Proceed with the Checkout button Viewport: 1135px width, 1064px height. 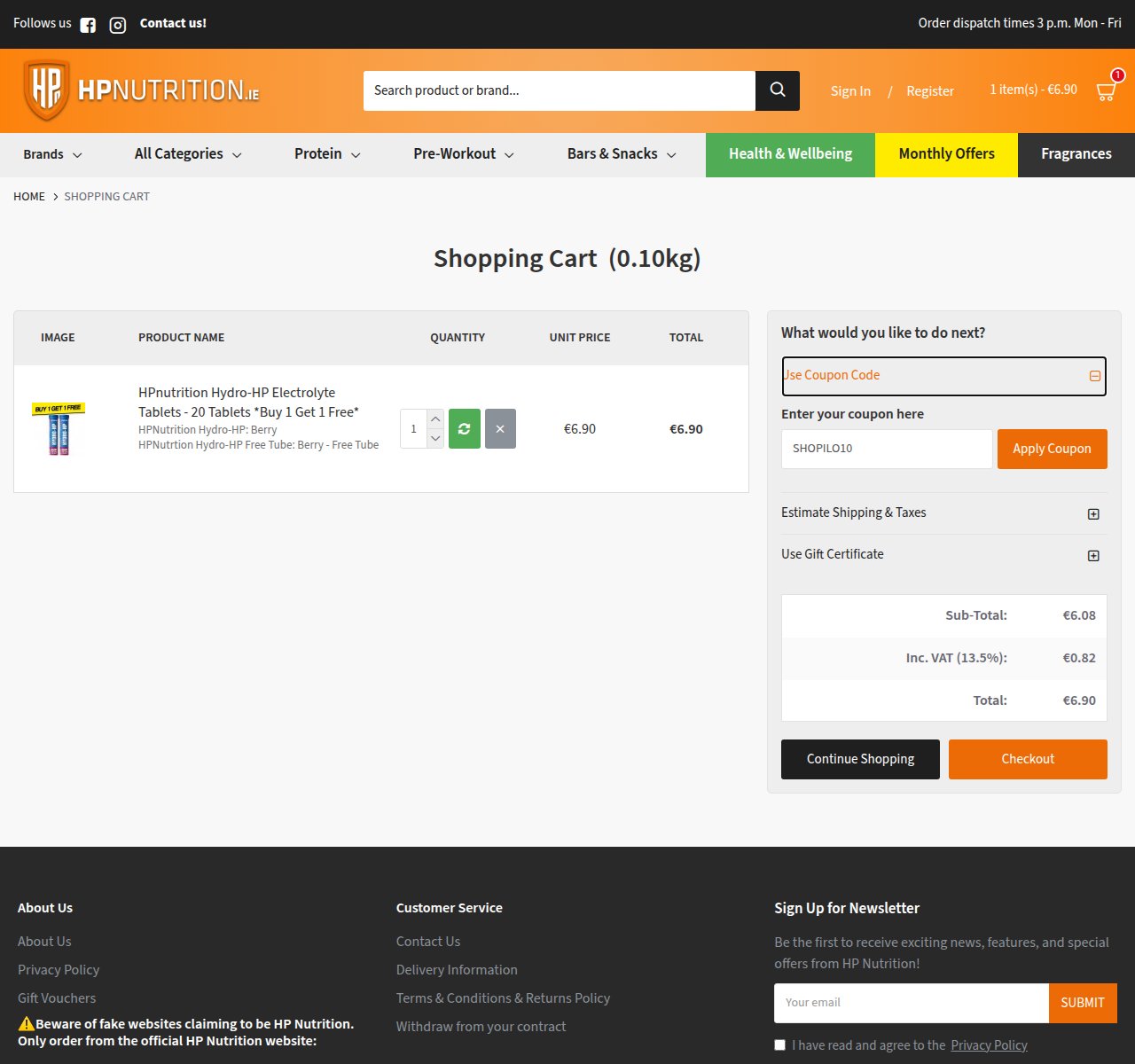point(1028,759)
